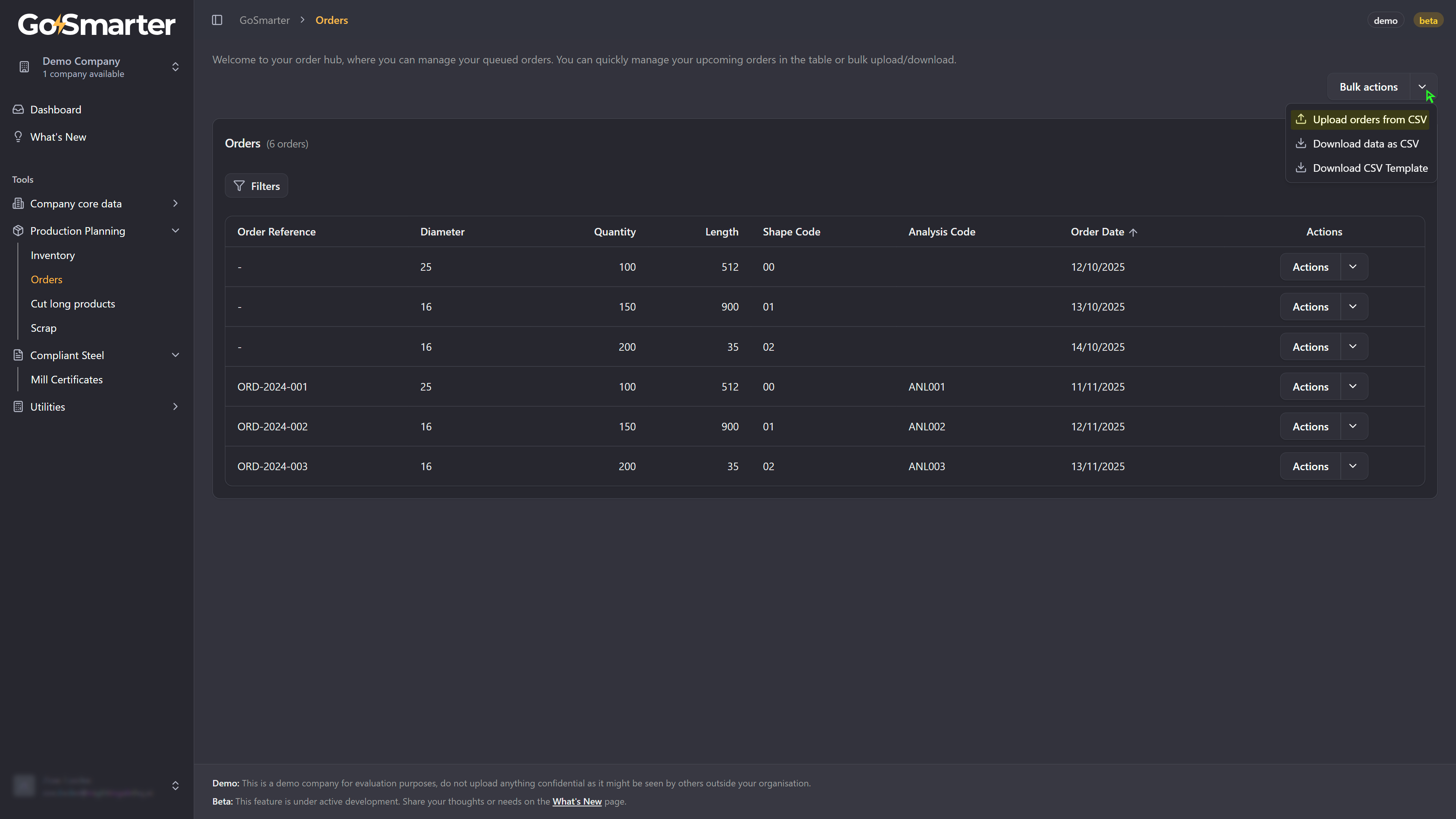Close the Bulk actions dropdown chevron
1456x819 pixels.
(x=1422, y=86)
